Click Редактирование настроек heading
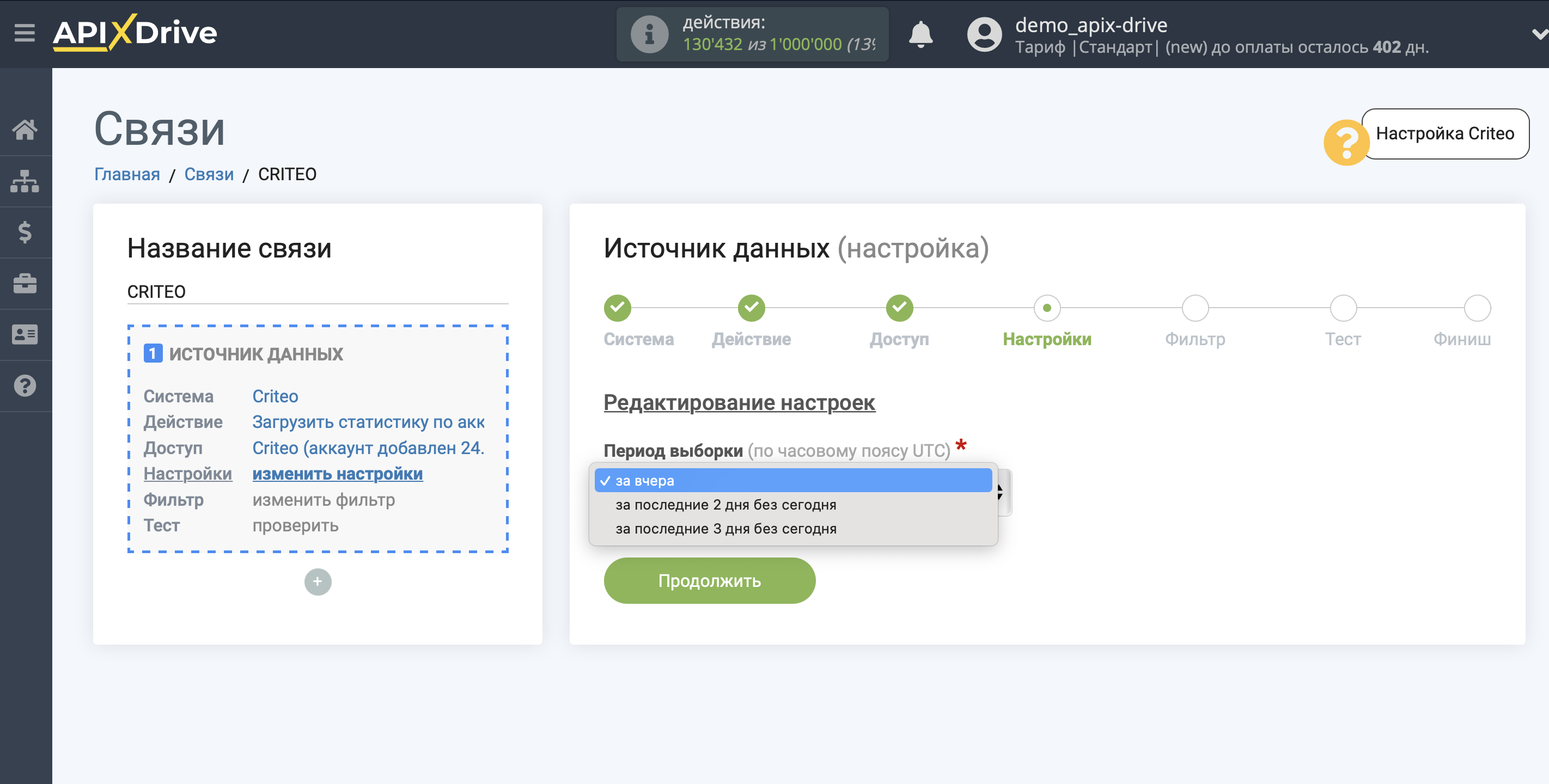 [x=739, y=402]
